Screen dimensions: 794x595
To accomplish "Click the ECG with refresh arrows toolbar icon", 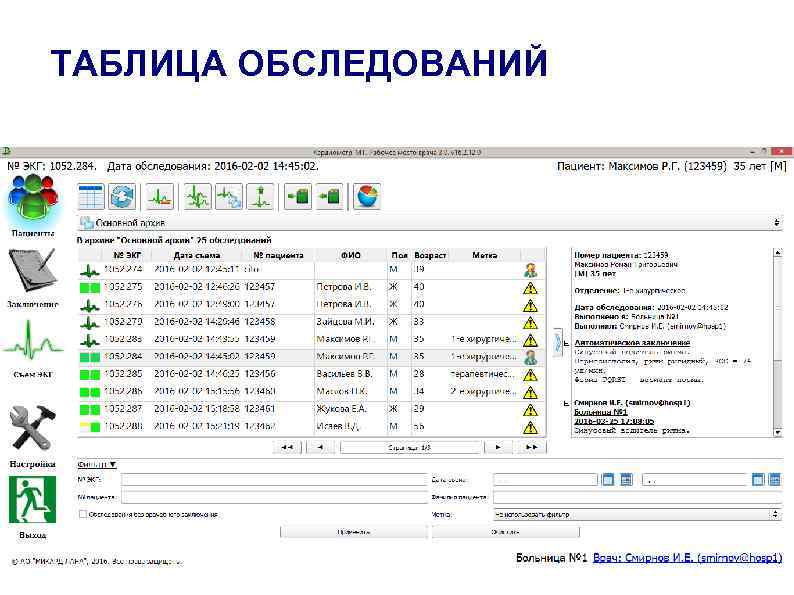I will [228, 196].
